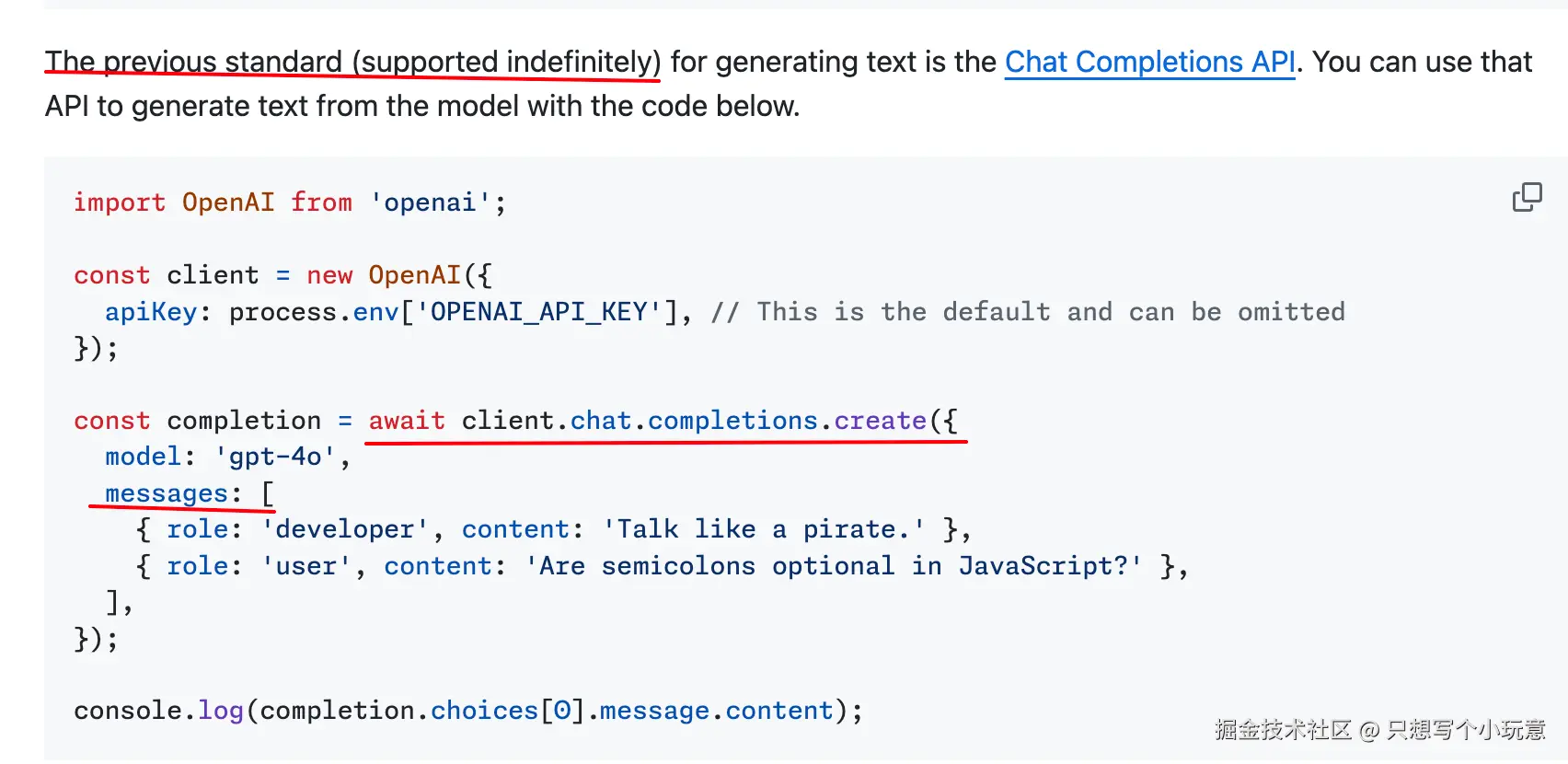This screenshot has height=764, width=1568.
Task: Click the 'openai' string in the import line
Action: point(430,203)
